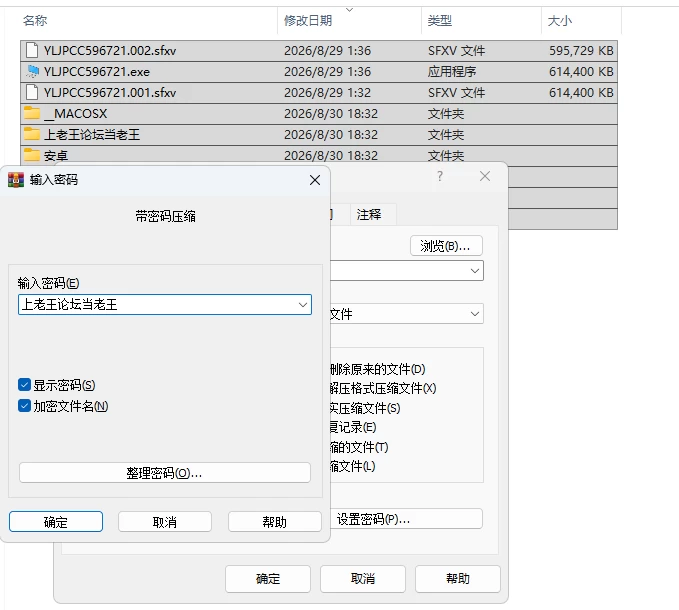
Task: Click the 设置密码(P)... button
Action: tap(406, 519)
